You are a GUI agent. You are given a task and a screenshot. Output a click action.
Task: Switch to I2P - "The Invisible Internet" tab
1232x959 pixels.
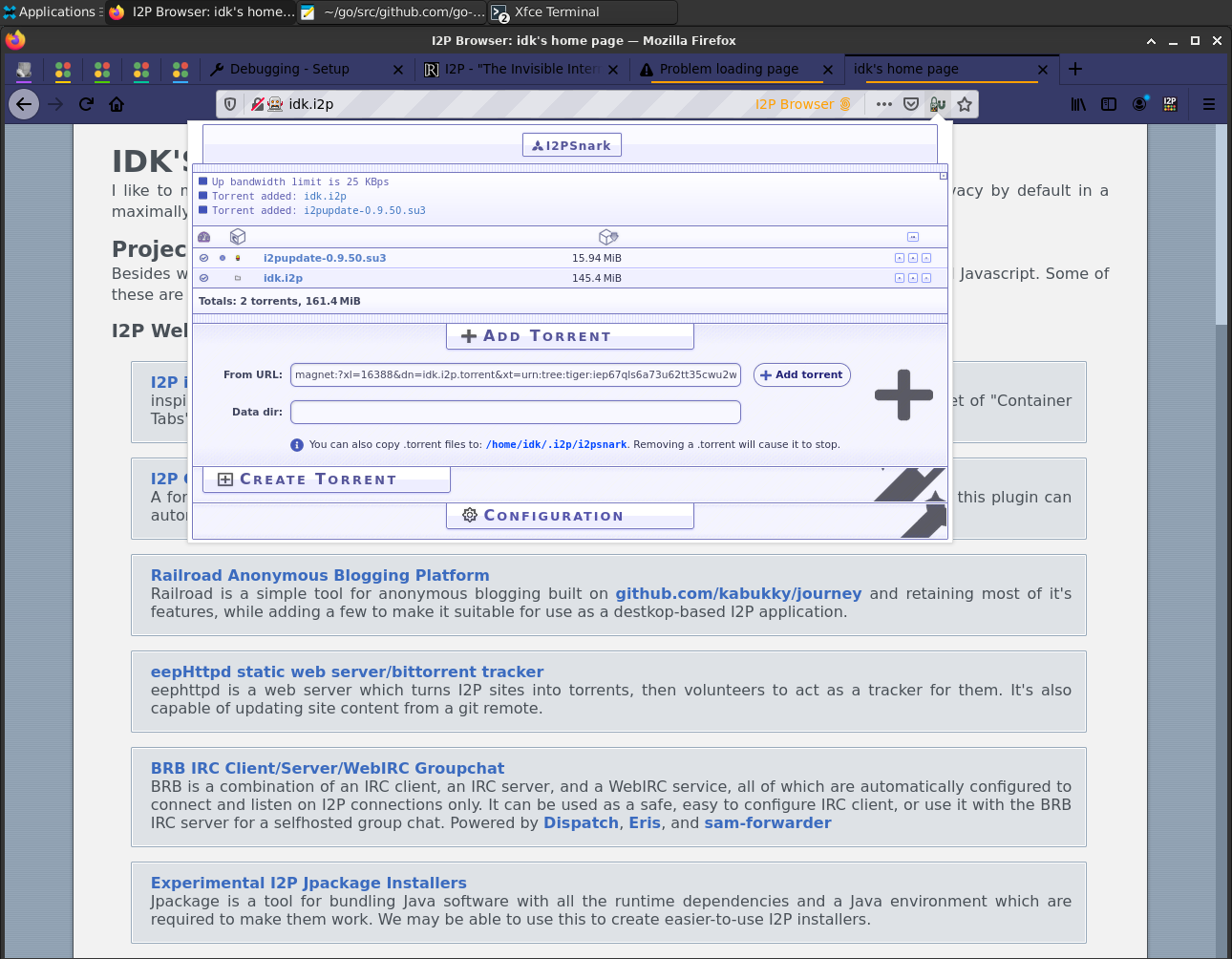pyautogui.click(x=522, y=69)
